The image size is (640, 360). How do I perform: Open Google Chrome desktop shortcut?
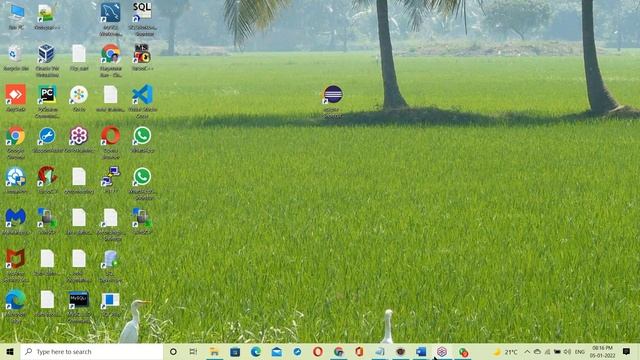pyautogui.click(x=16, y=142)
